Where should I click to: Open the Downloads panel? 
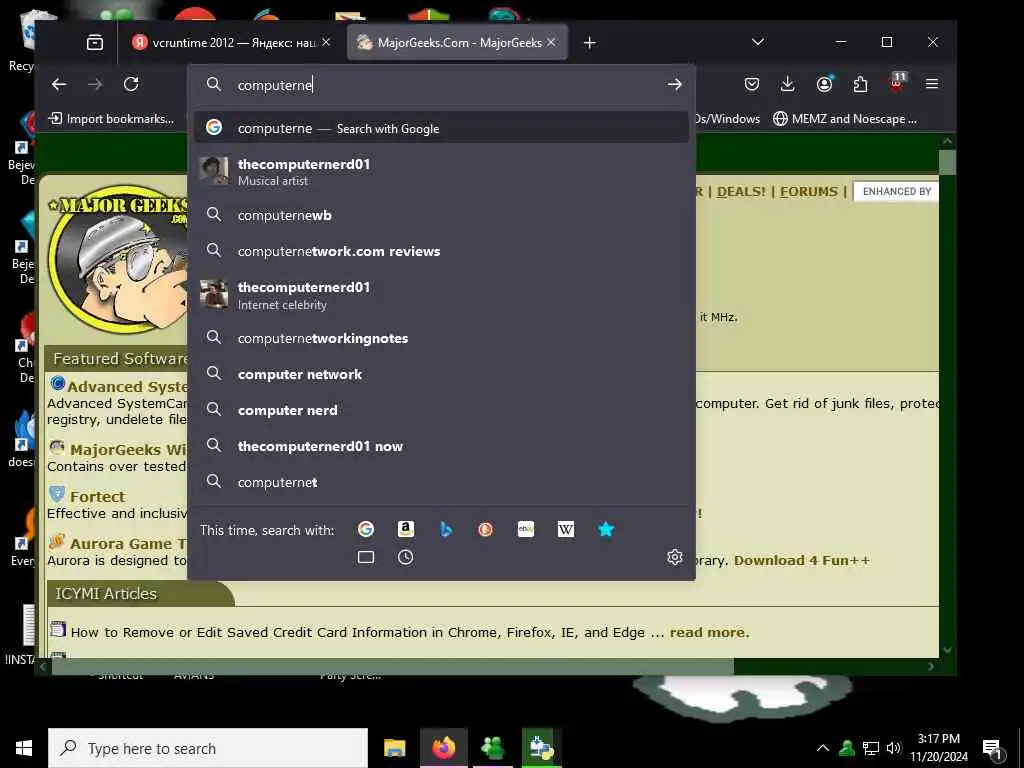tap(788, 84)
